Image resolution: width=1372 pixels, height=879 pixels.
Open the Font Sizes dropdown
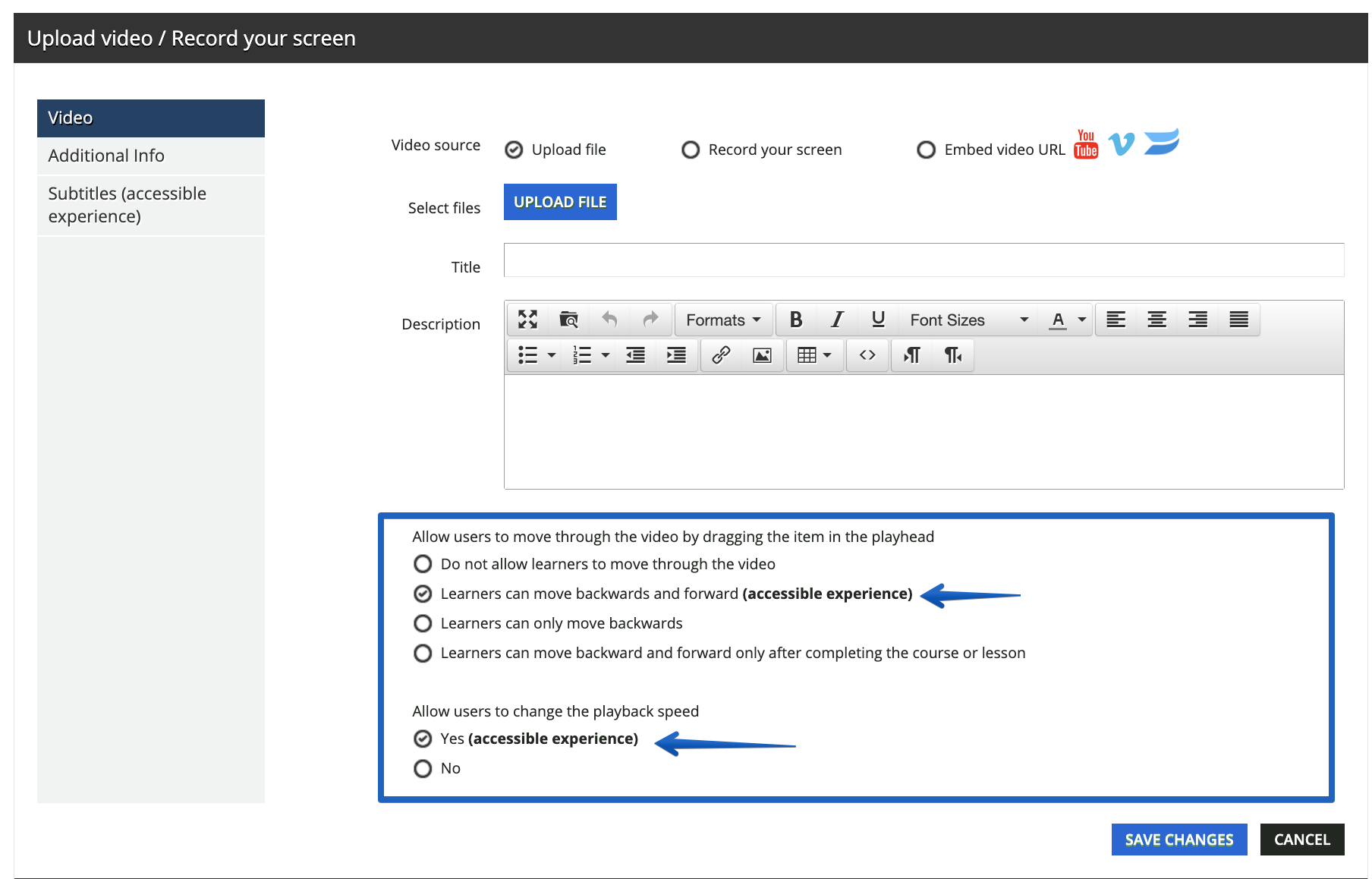pyautogui.click(x=969, y=320)
